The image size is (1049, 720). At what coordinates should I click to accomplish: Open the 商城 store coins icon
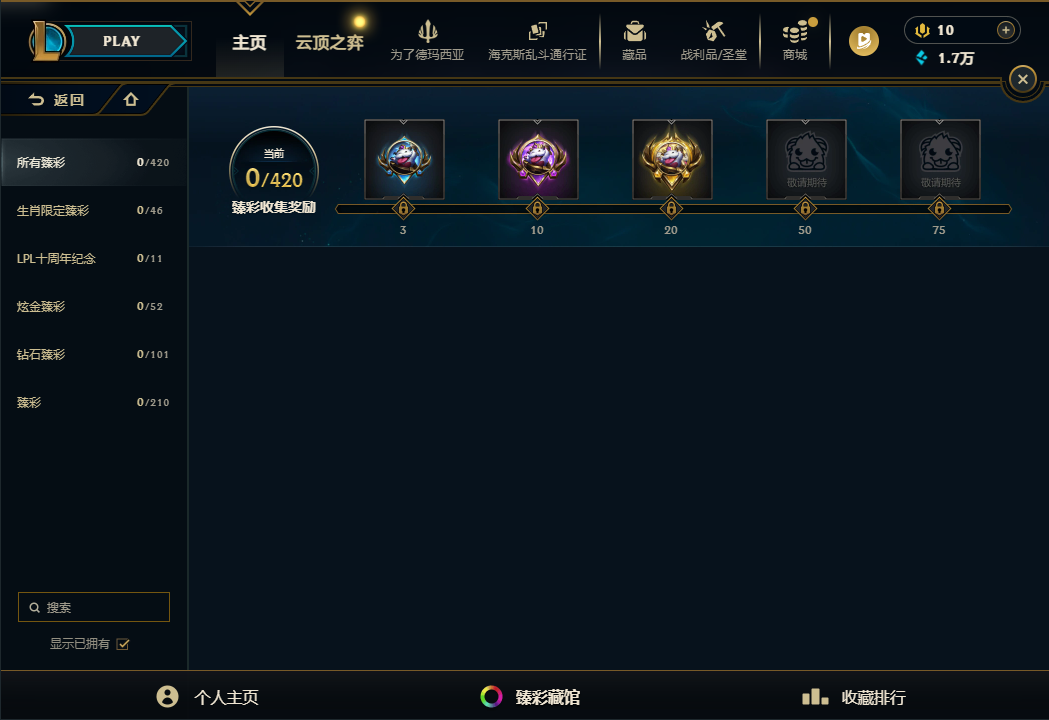click(x=795, y=31)
